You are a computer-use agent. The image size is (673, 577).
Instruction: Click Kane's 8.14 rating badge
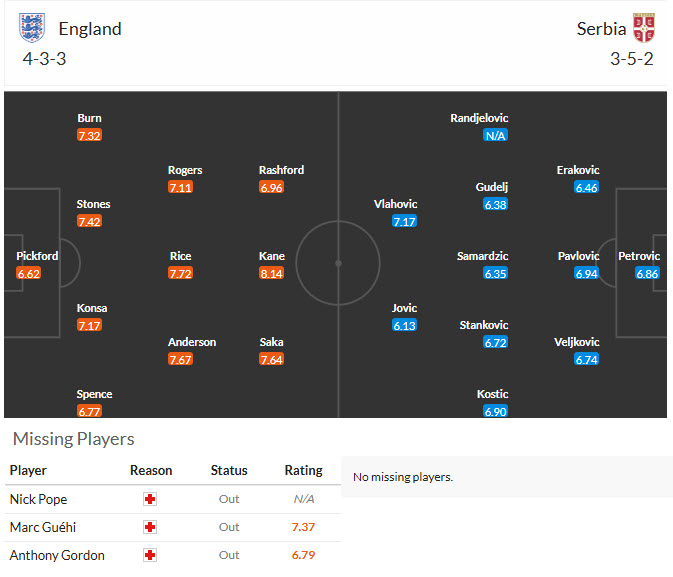point(271,273)
